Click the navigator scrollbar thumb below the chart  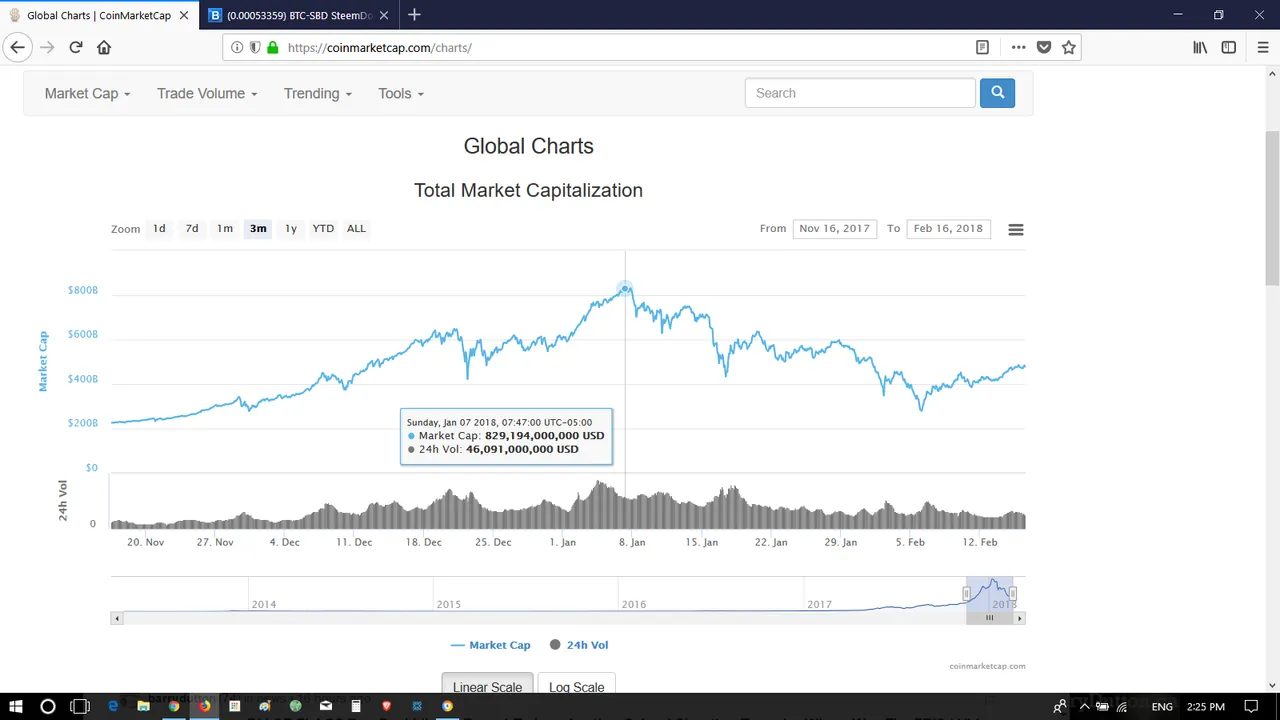tap(989, 618)
